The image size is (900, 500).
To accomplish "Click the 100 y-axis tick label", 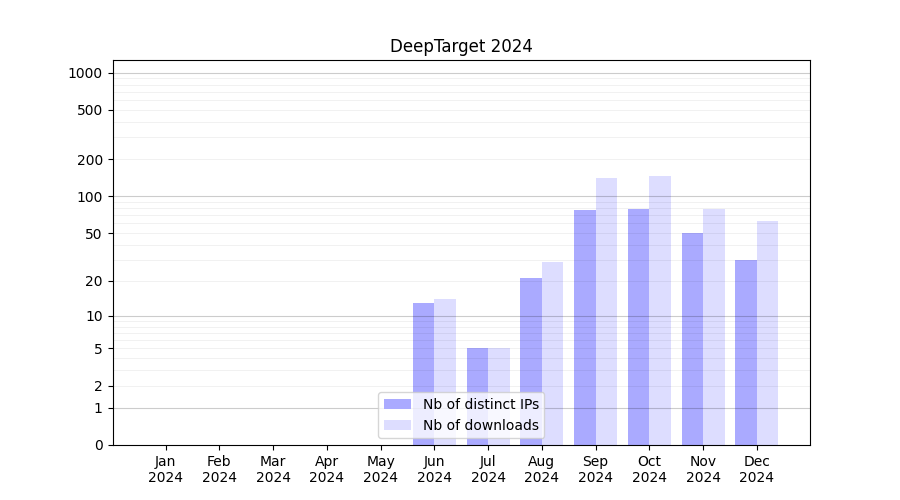I will coord(89,197).
